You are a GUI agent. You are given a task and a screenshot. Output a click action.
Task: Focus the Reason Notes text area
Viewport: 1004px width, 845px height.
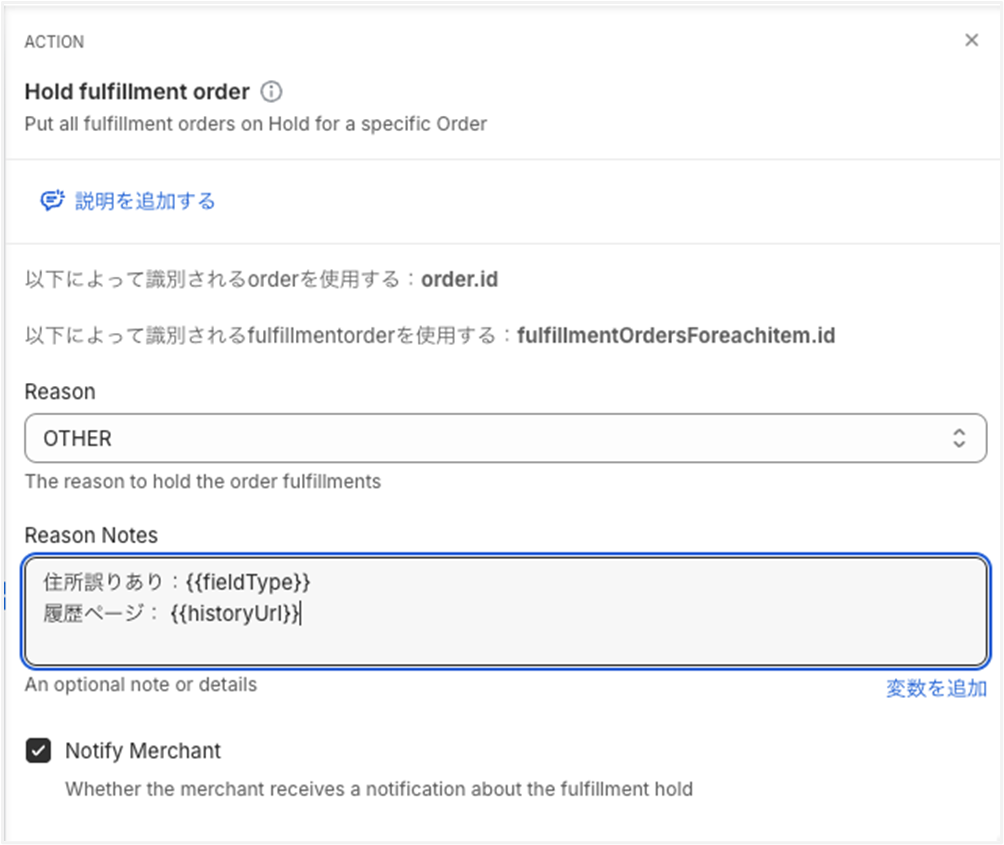(x=505, y=640)
